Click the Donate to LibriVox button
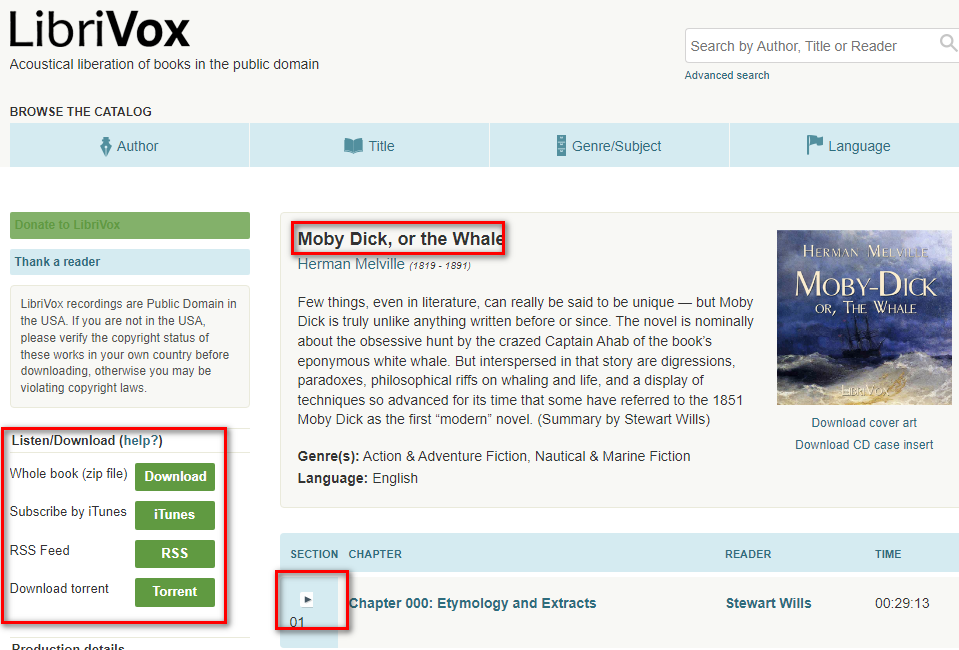This screenshot has width=959, height=650. click(x=130, y=225)
